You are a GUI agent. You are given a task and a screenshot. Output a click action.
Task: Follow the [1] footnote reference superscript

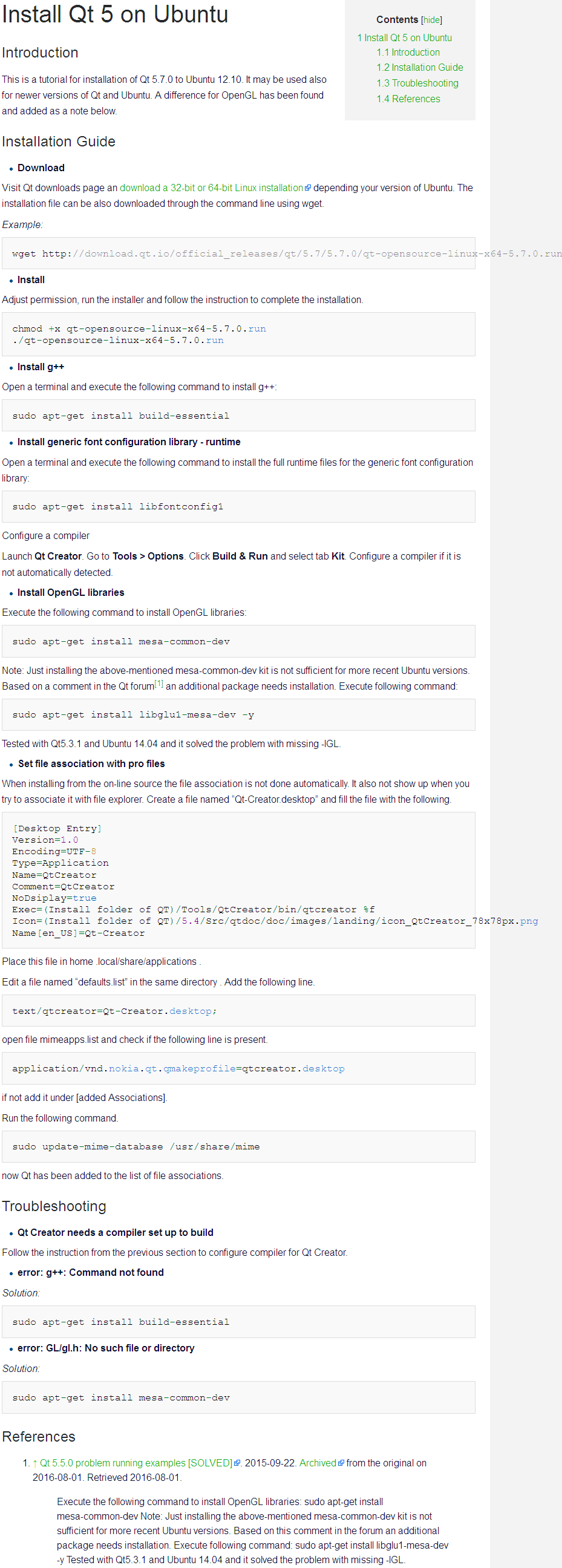pos(159,684)
